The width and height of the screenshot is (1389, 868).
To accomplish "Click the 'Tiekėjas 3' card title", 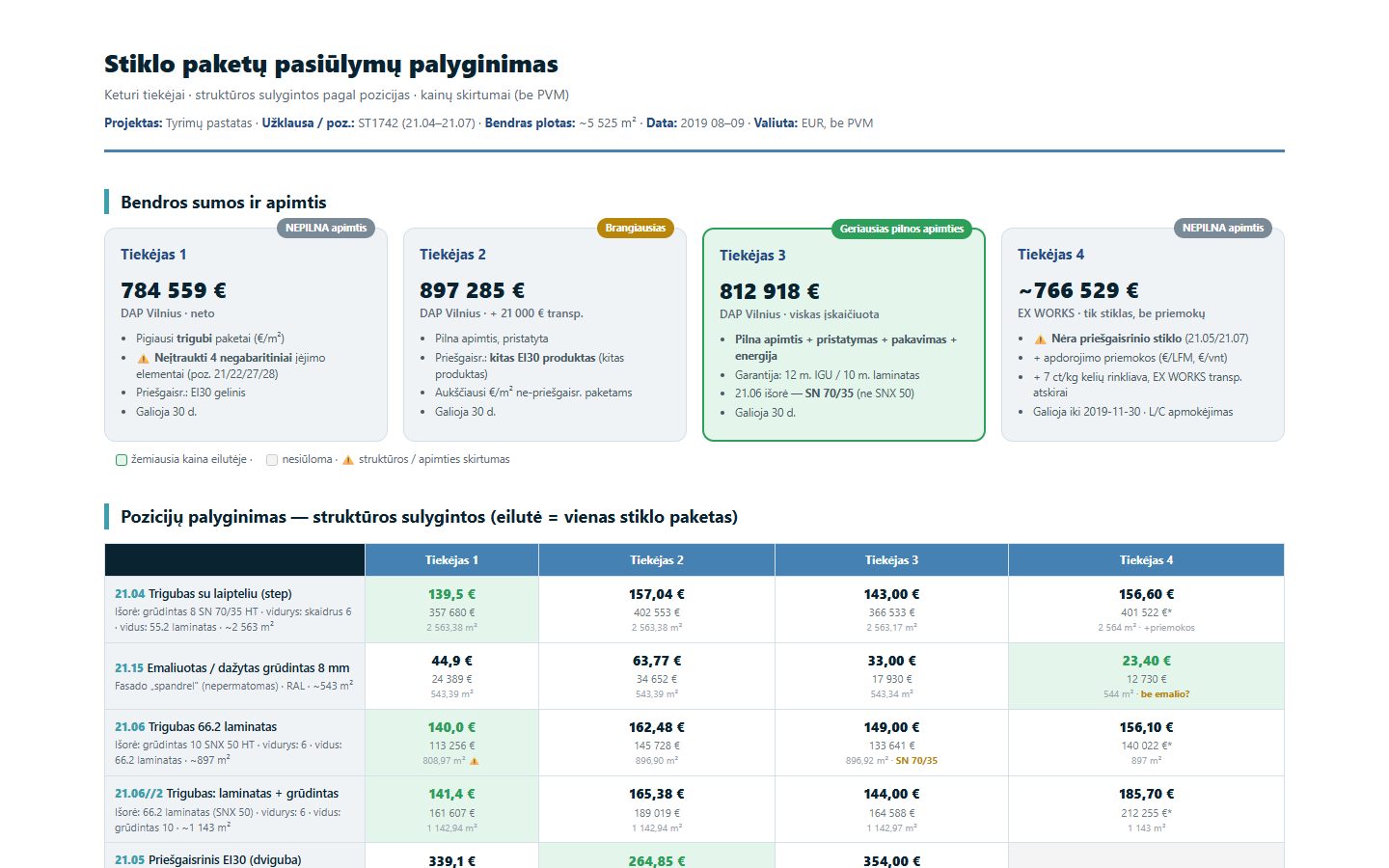I will [x=752, y=256].
